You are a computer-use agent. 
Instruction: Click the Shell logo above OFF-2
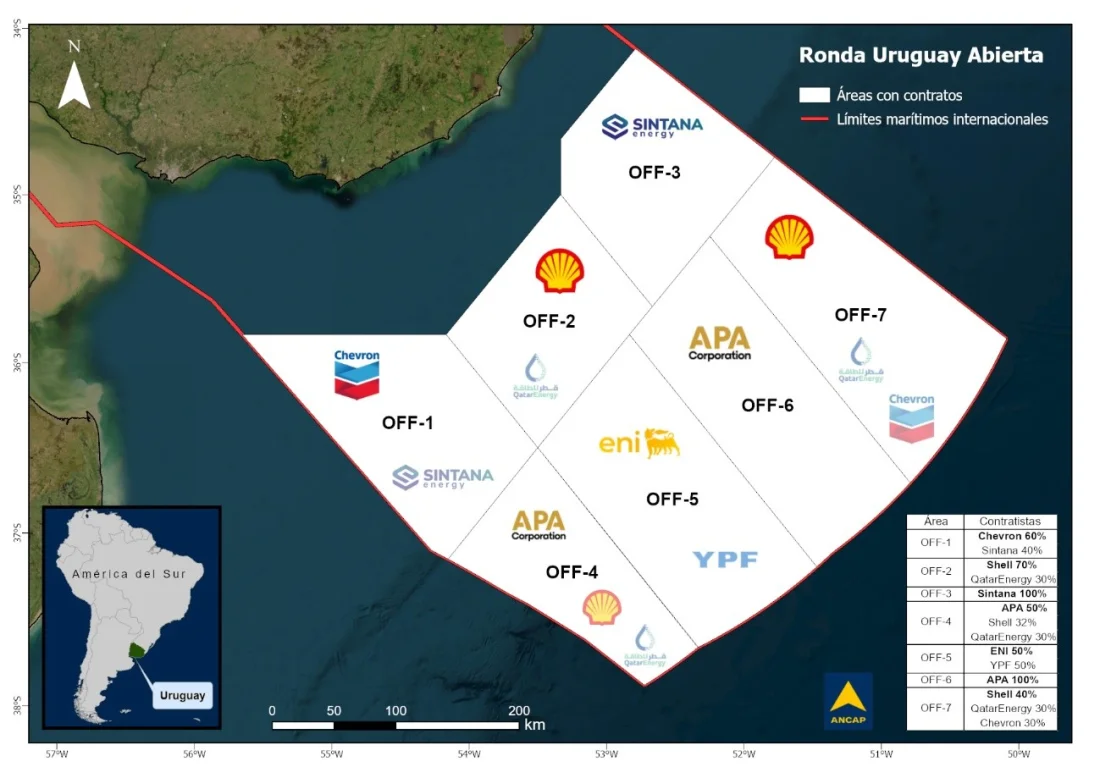pos(559,271)
